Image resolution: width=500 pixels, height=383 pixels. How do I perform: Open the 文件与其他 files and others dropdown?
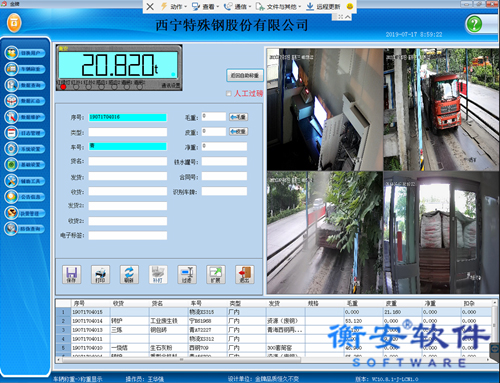(x=278, y=6)
